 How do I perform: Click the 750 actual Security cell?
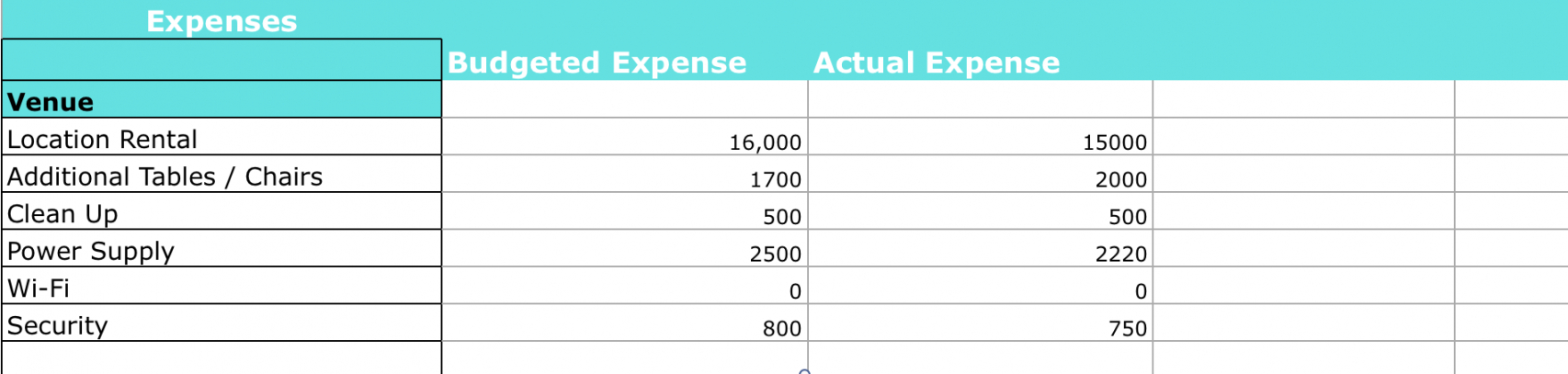click(x=980, y=324)
